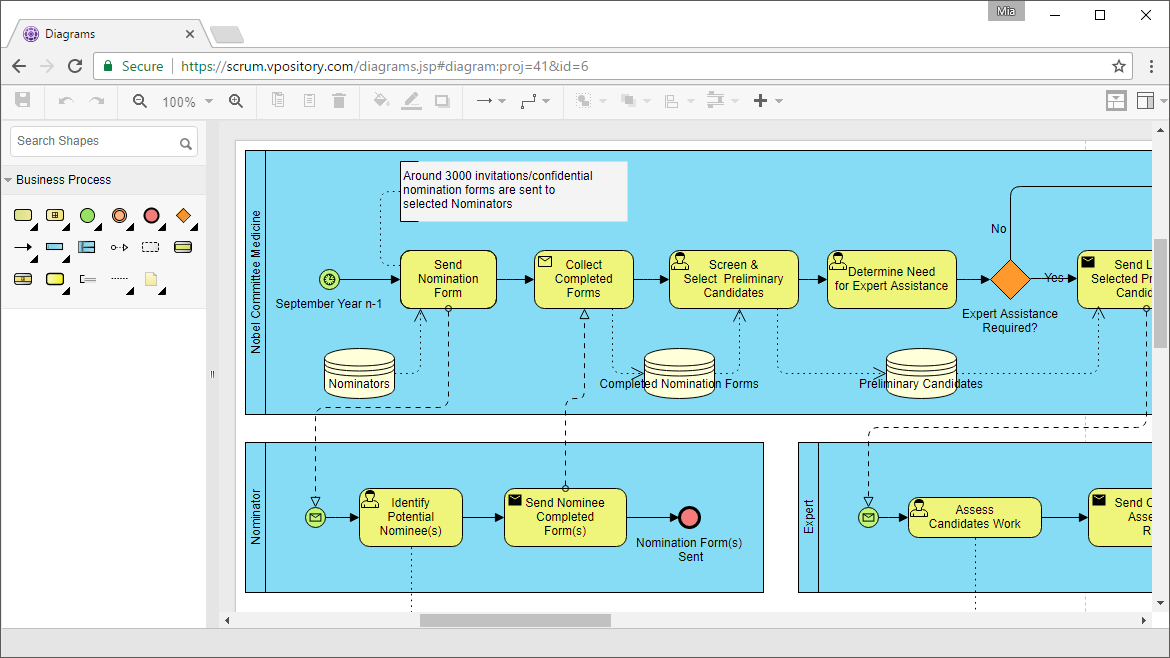Select the Message Flow connector shape

(x=119, y=247)
